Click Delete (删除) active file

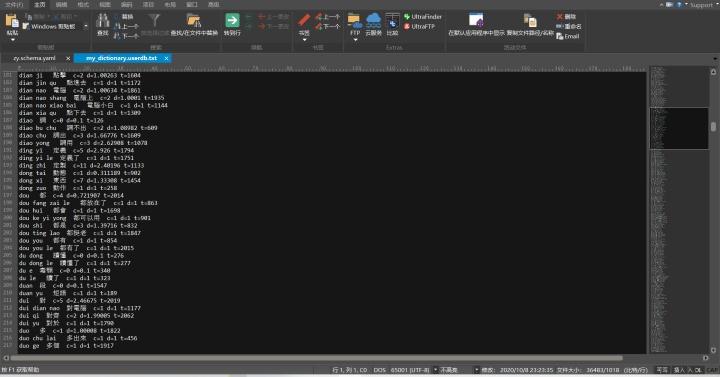[x=566, y=17]
